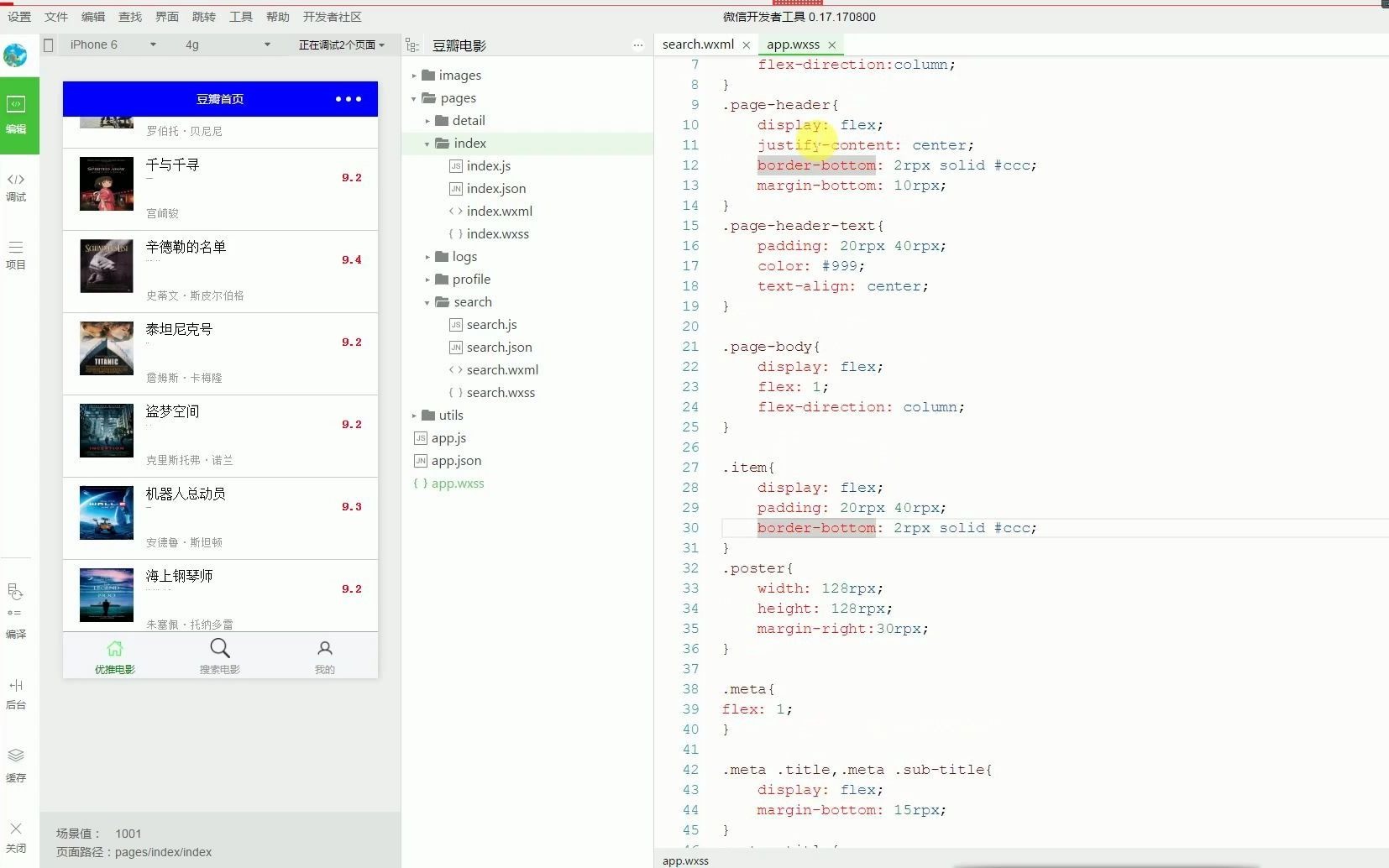Expand the profile folder
This screenshot has width=1389, height=868.
427,280
